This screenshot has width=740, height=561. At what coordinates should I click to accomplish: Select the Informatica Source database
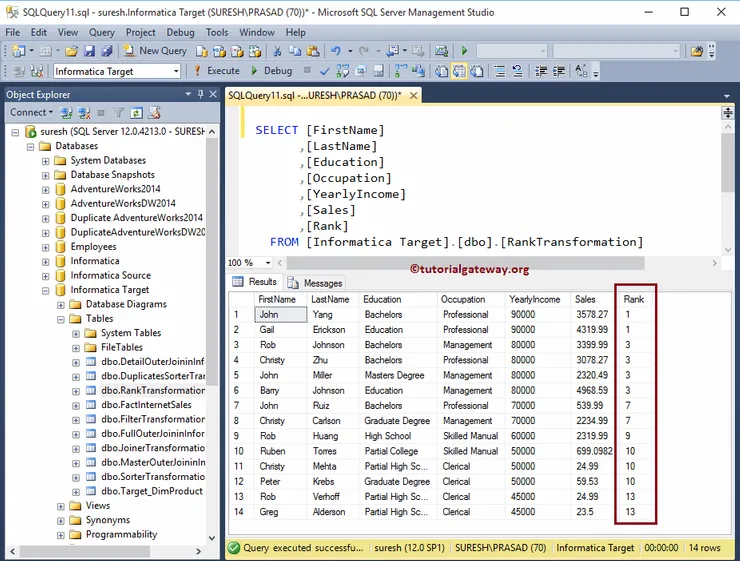click(111, 276)
